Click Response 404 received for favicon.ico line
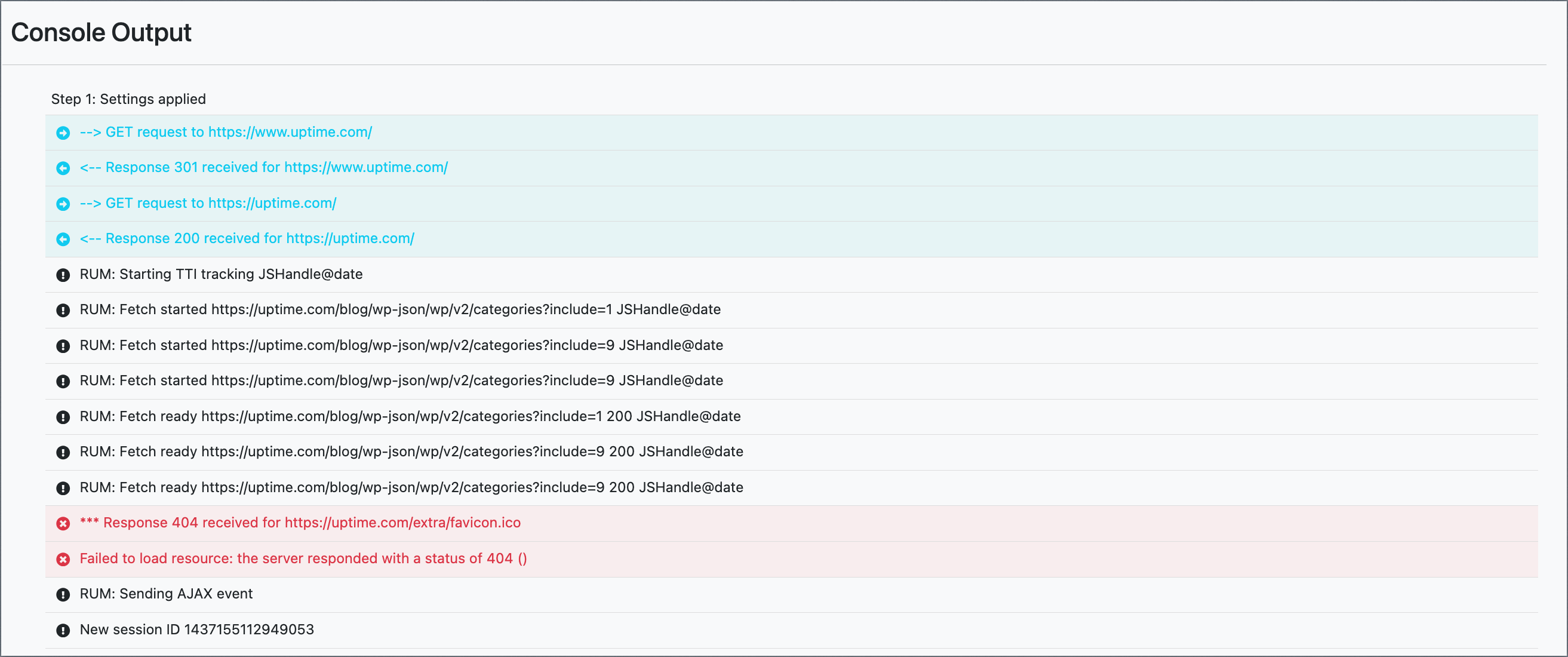This screenshot has height=657, width=1568. [x=791, y=523]
